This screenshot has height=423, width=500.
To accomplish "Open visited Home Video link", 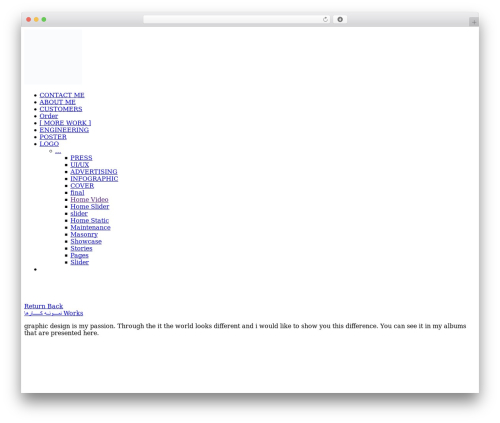I will point(89,200).
